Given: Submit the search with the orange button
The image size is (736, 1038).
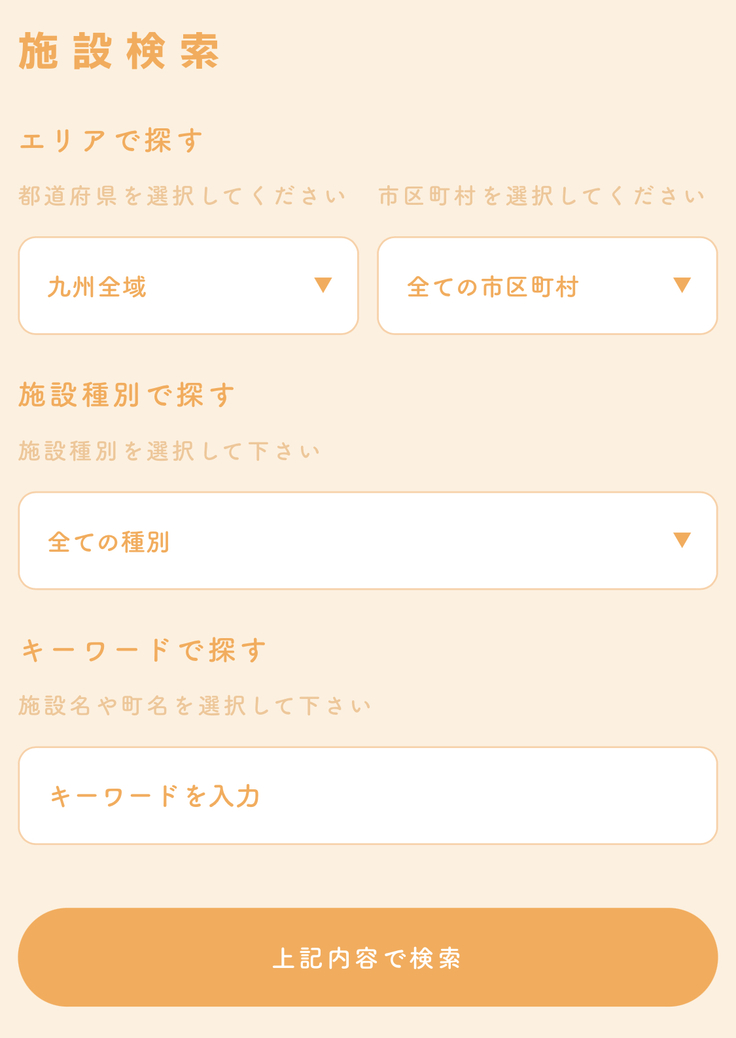Looking at the screenshot, I should (x=368, y=957).
